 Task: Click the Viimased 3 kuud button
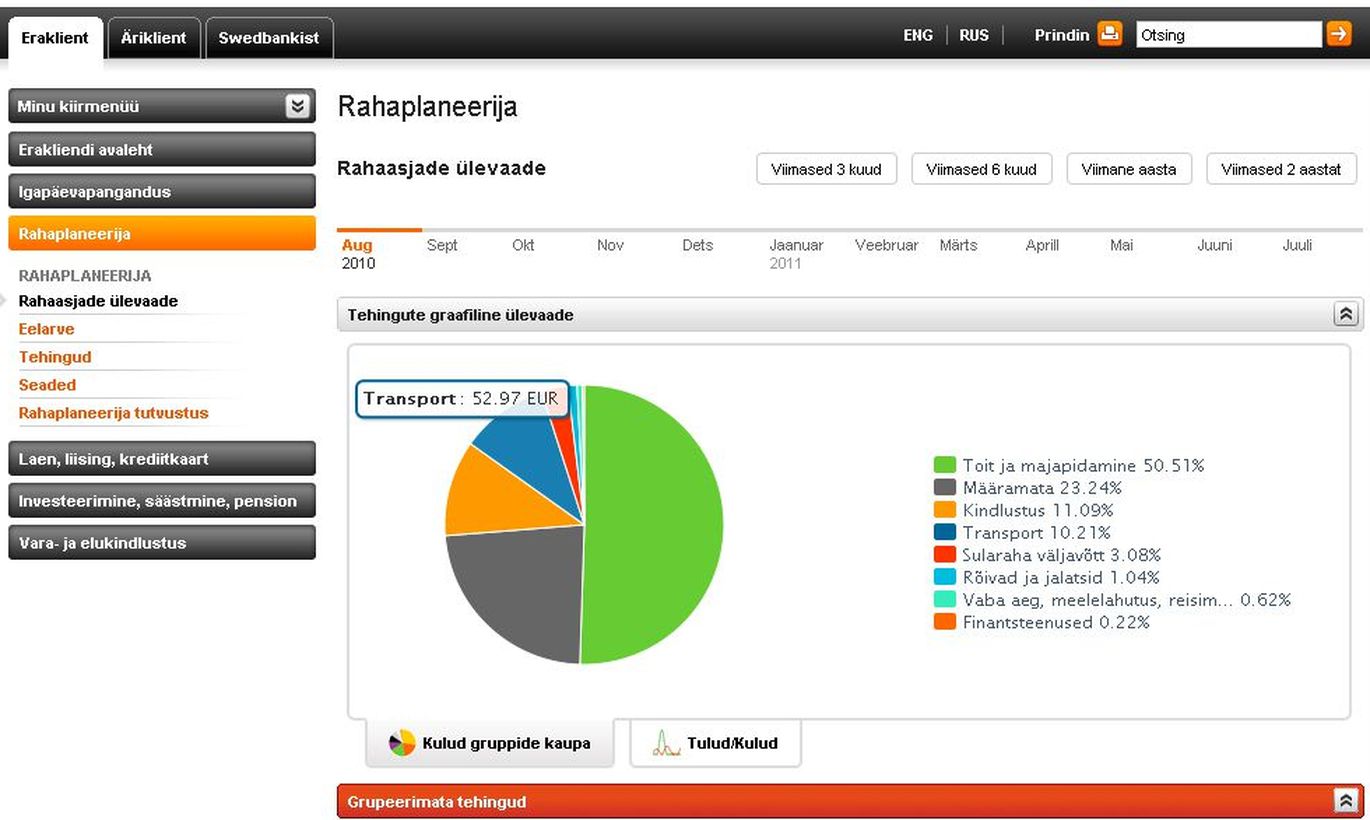point(826,169)
